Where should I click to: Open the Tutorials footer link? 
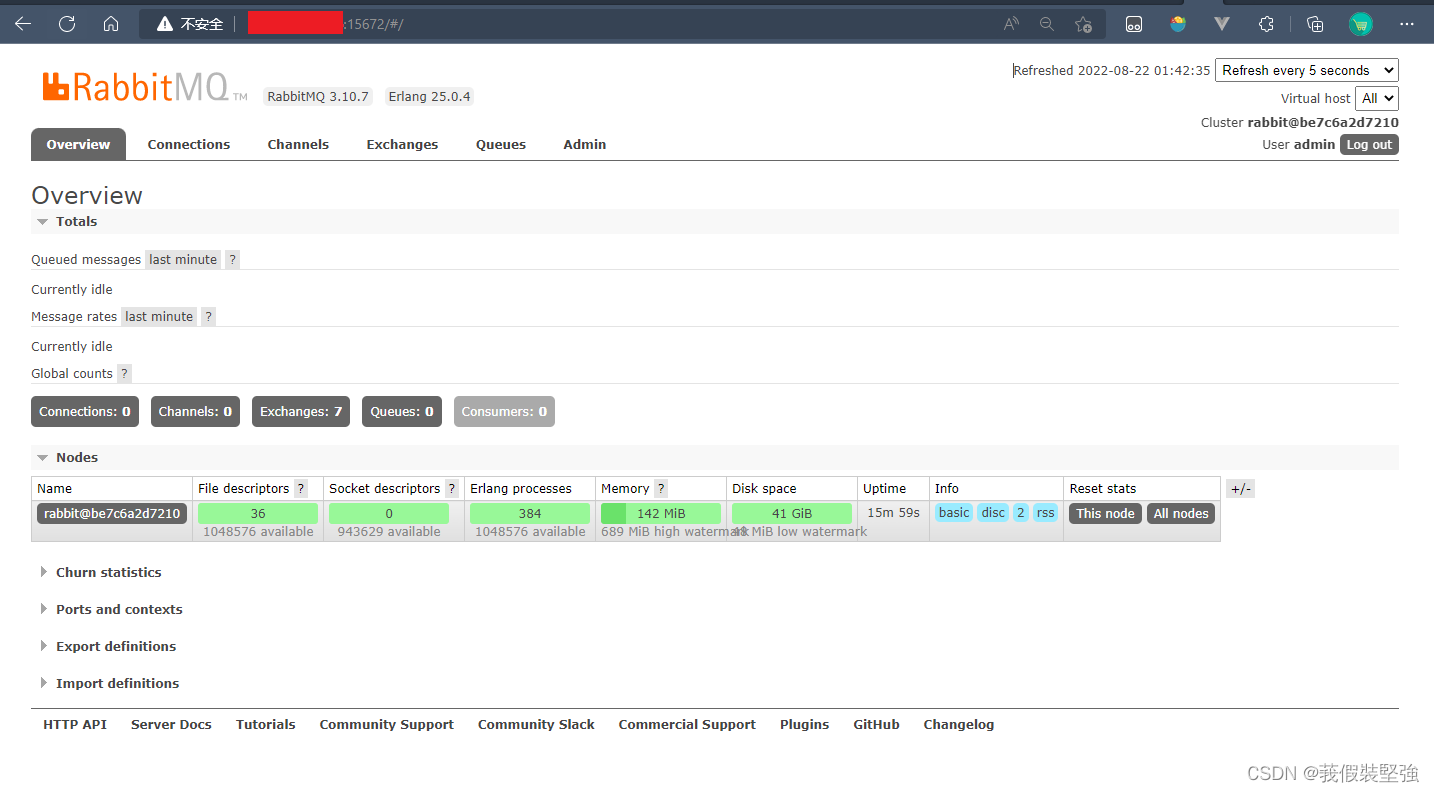click(266, 724)
